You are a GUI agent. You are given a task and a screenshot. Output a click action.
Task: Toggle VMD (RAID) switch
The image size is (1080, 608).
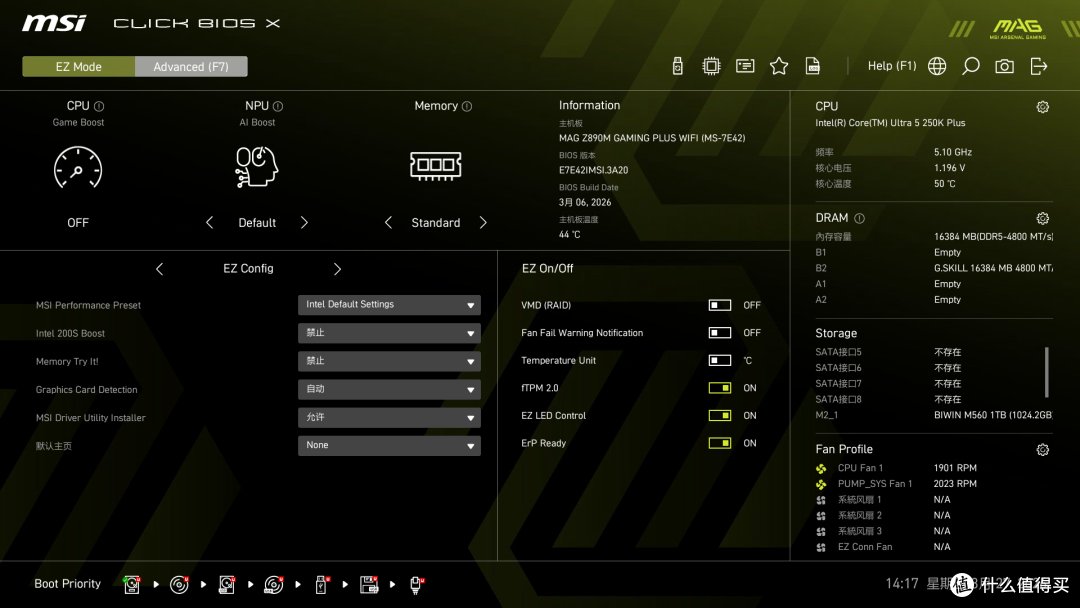(720, 305)
